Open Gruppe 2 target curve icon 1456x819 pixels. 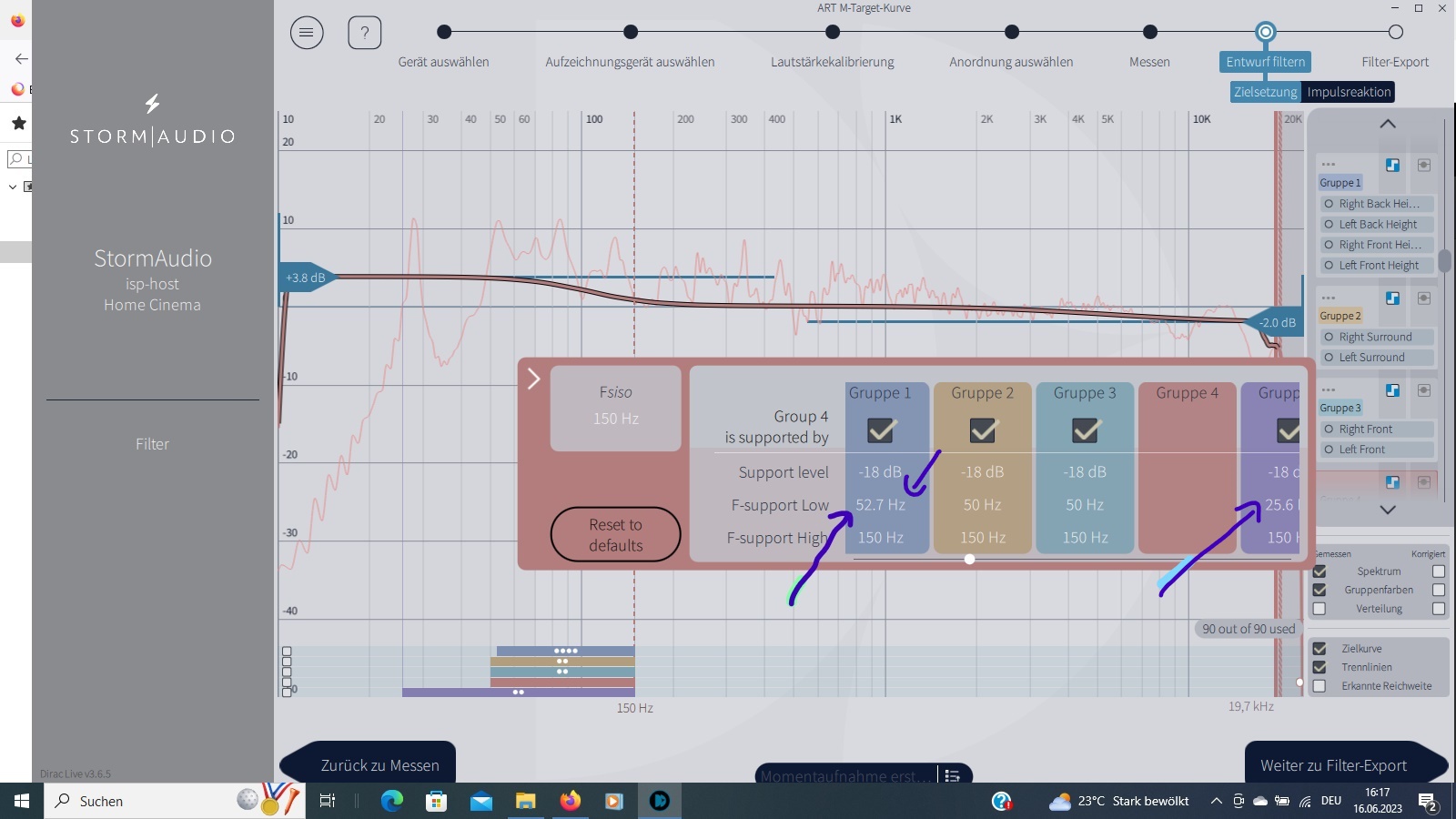1392,298
